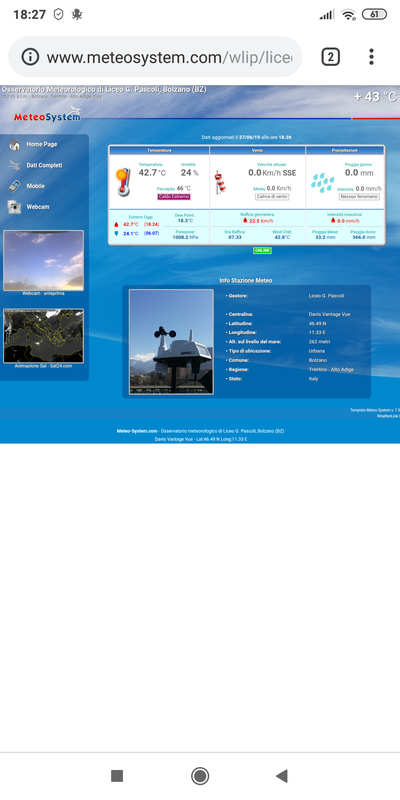Click the 18.3°C dew point value

click(185, 220)
